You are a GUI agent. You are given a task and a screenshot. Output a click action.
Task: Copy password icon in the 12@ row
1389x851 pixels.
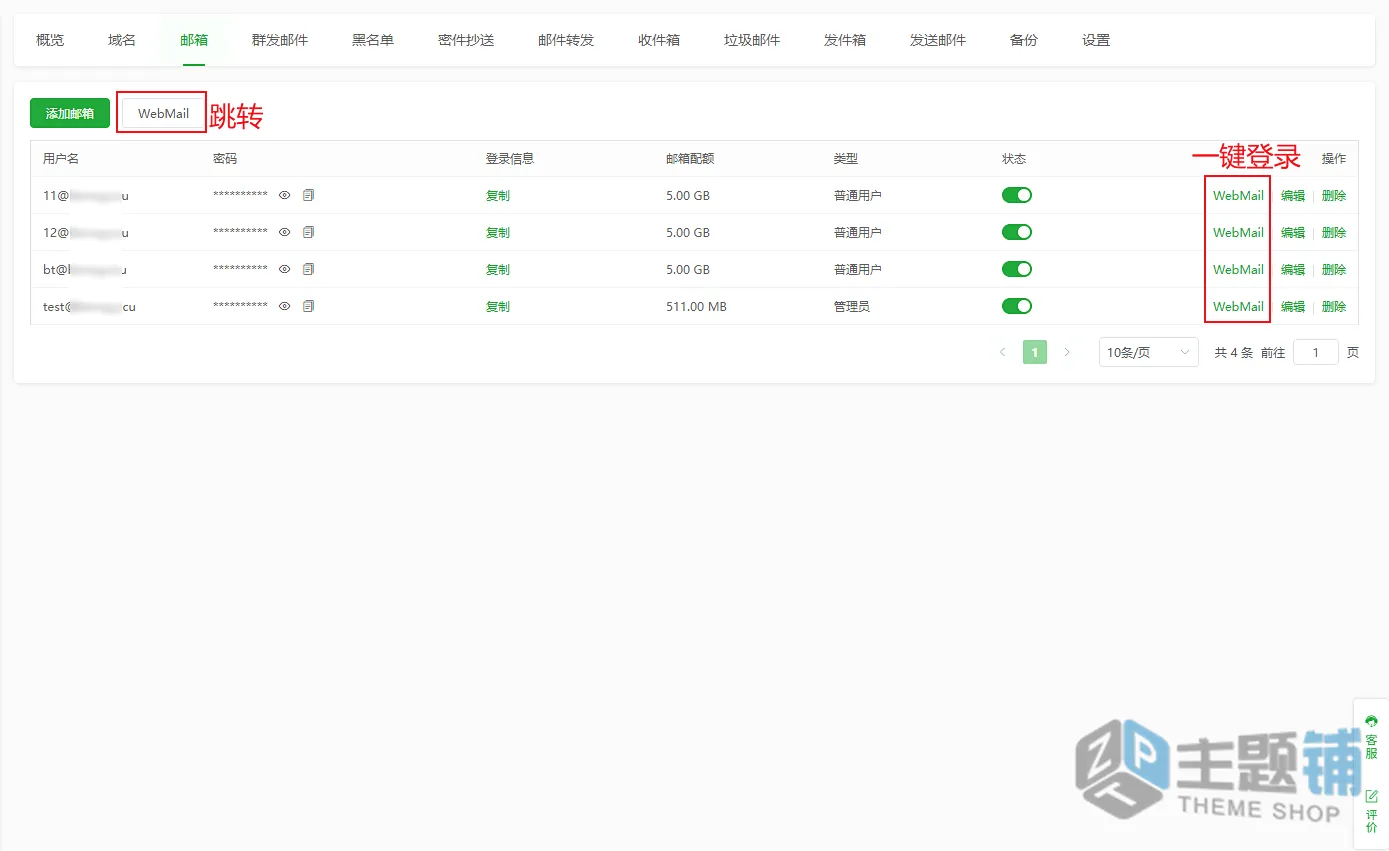tap(308, 233)
